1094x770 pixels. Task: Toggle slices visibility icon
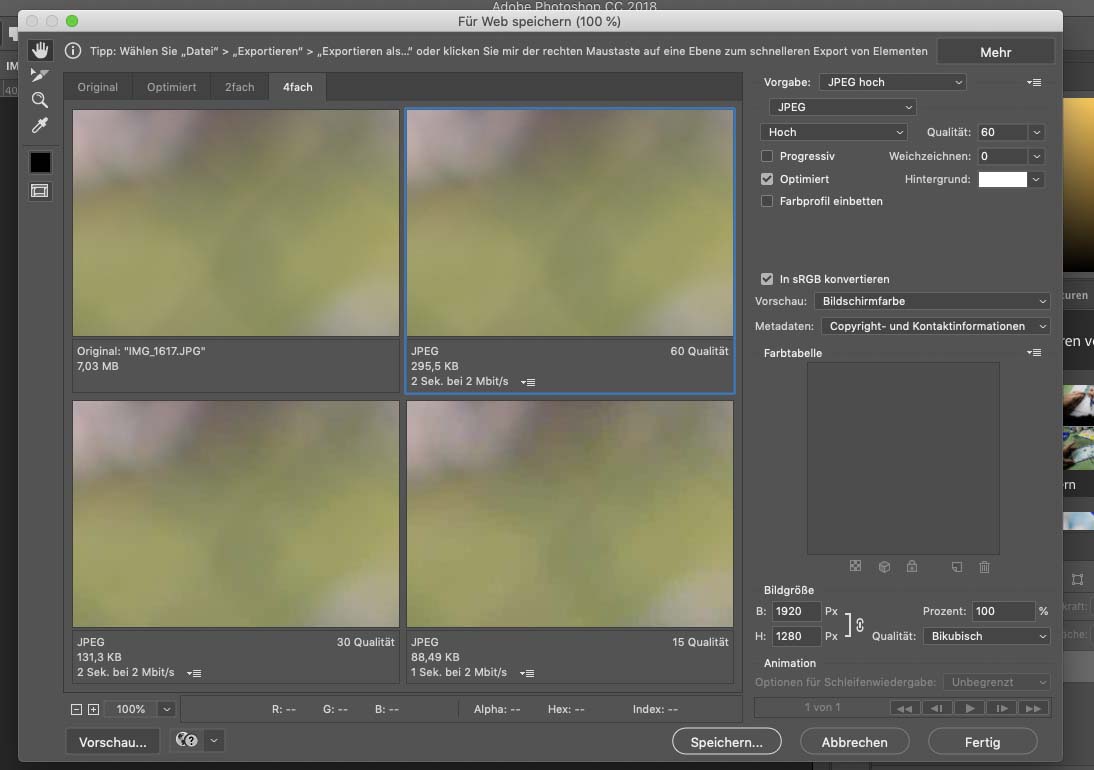pyautogui.click(x=40, y=190)
